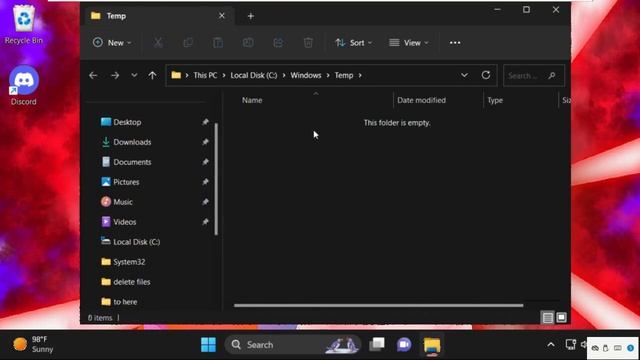Click pin icon next to Pictures
The height and width of the screenshot is (360, 640).
pos(205,182)
